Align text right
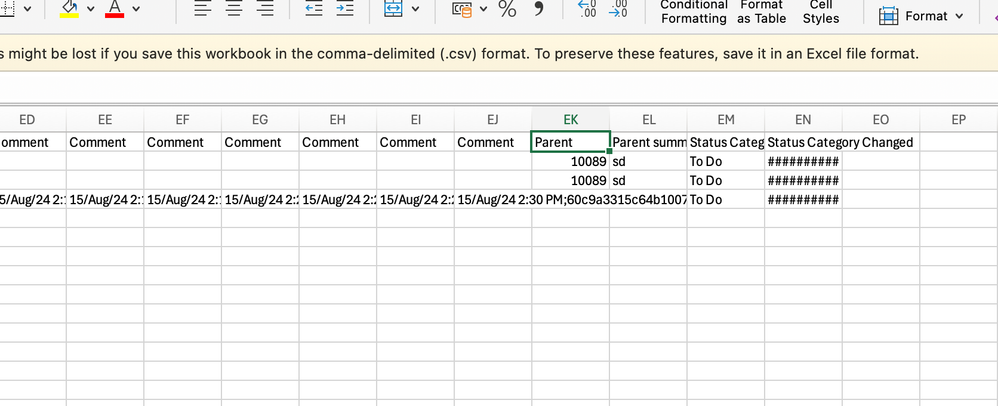Screen dimensions: 998x406 [x=265, y=9]
